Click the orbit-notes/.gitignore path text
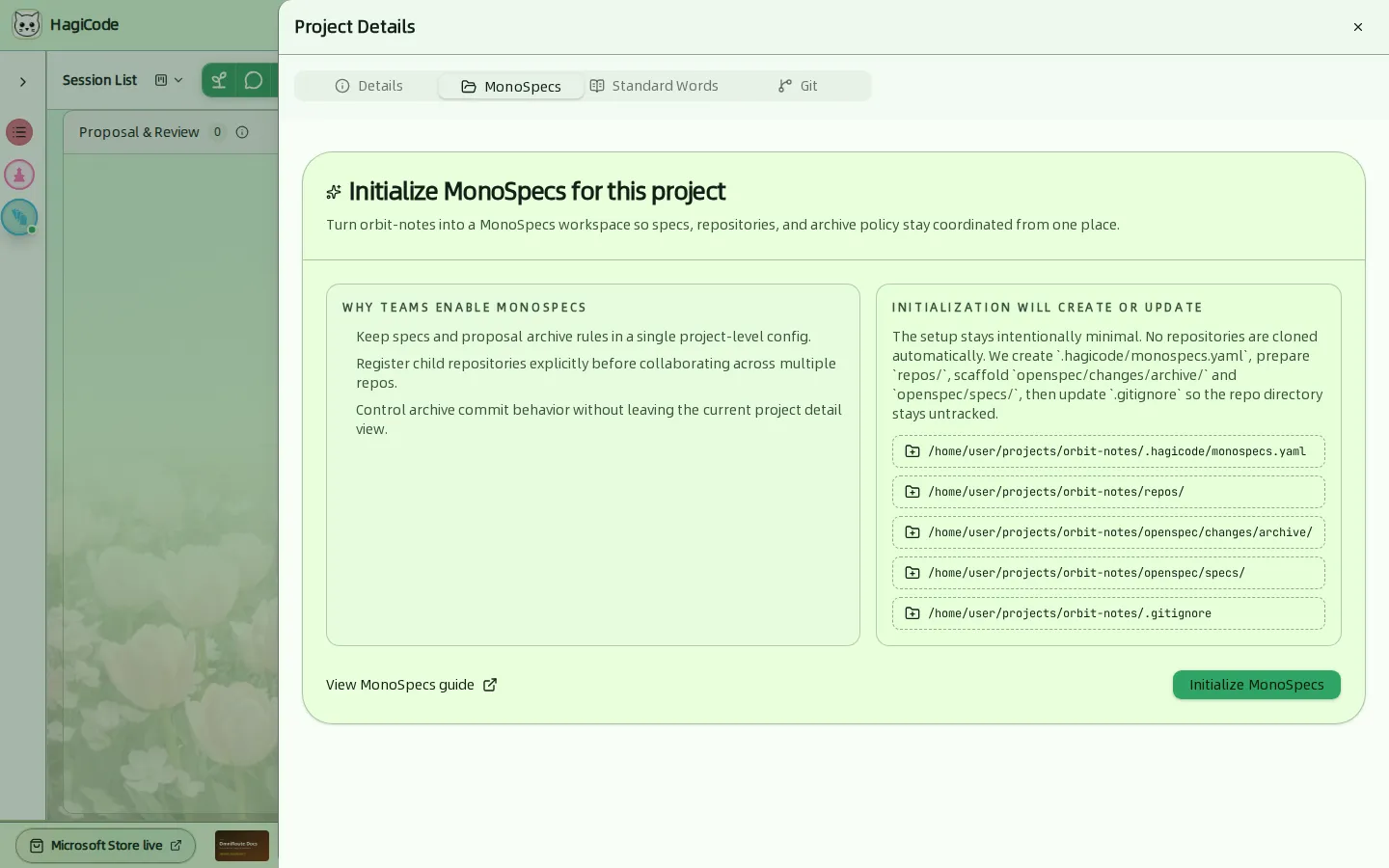The width and height of the screenshot is (1389, 868). (1070, 613)
